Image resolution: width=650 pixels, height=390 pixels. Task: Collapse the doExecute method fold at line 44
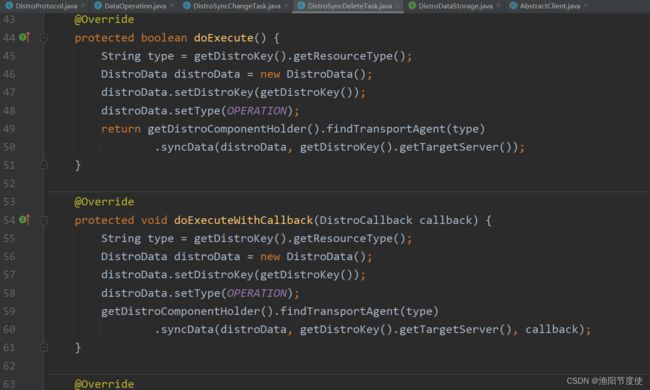[x=44, y=38]
